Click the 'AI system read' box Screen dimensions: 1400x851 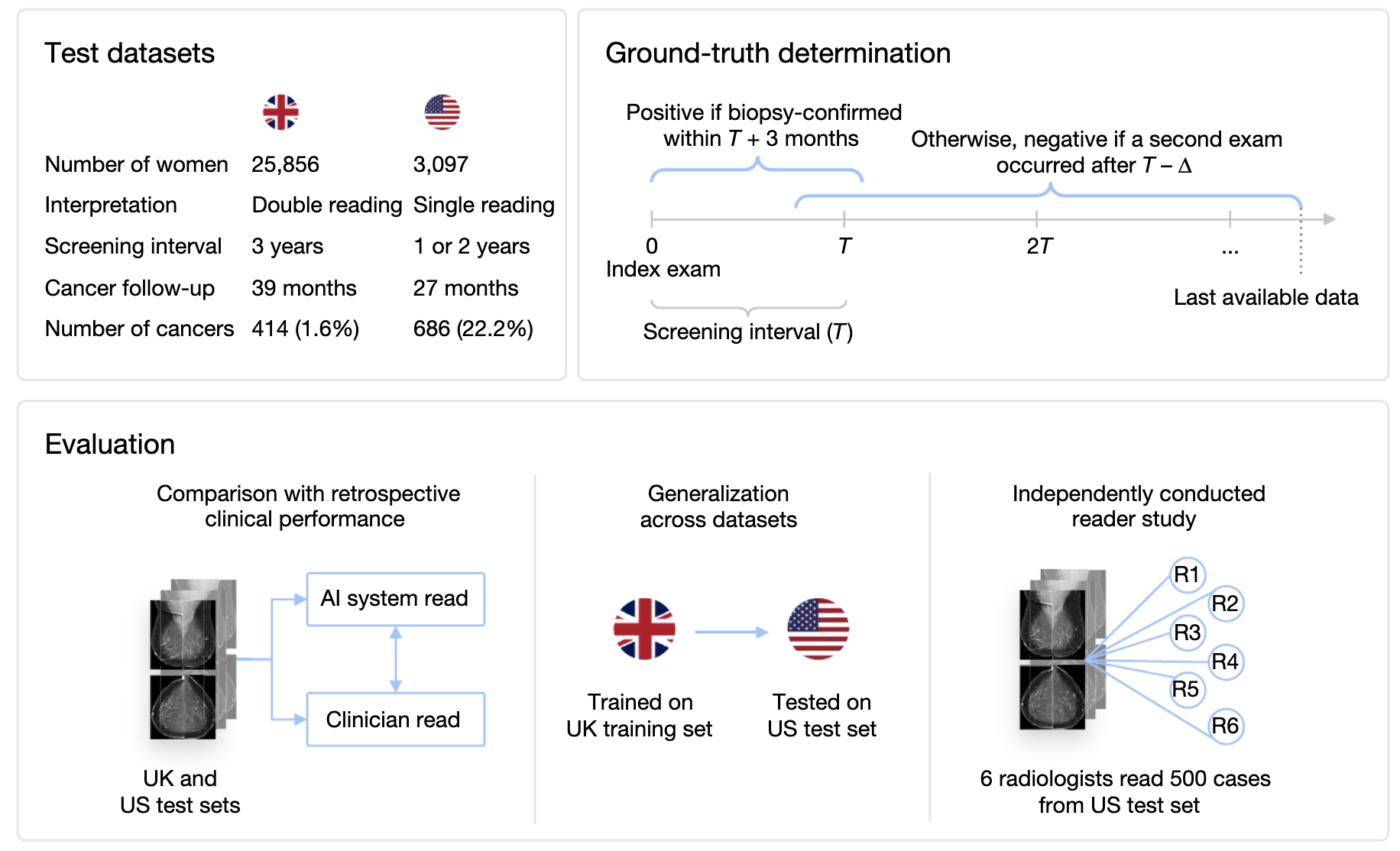tap(395, 599)
